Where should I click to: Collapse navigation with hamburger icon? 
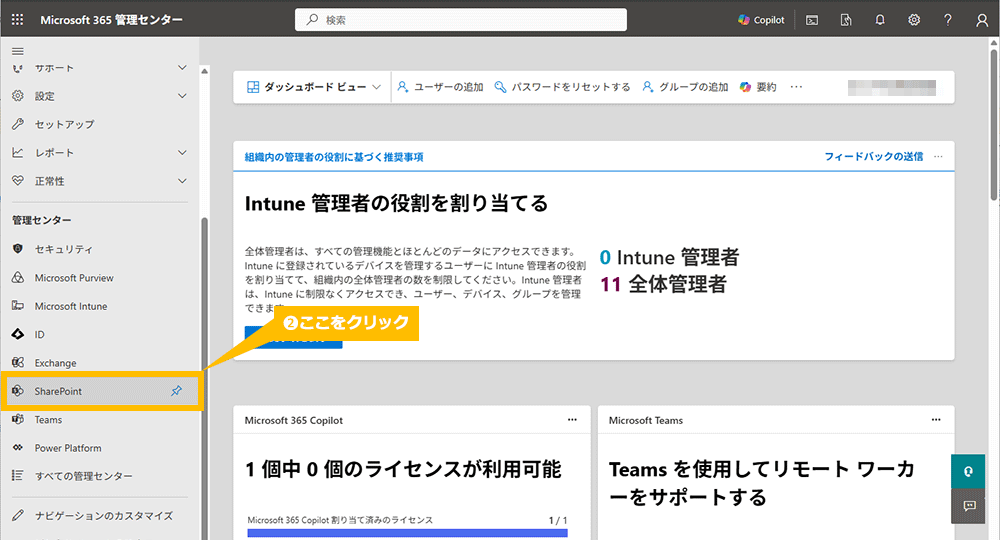pos(18,51)
